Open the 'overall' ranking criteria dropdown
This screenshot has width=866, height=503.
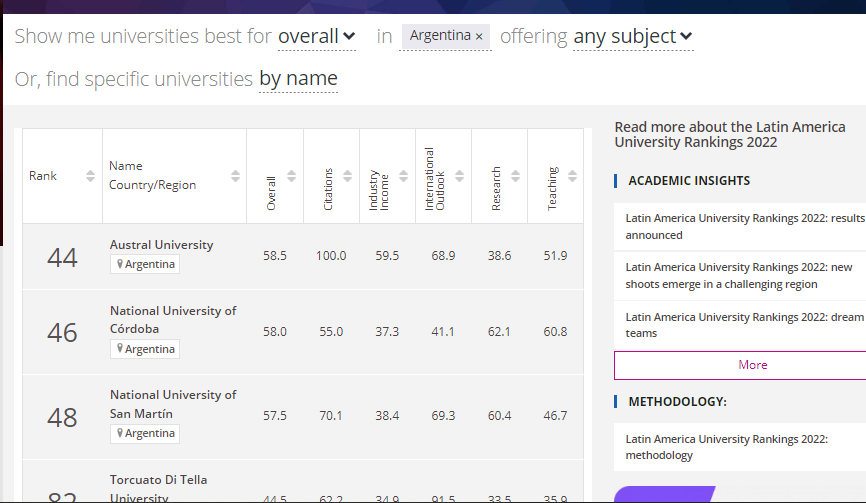tap(316, 36)
